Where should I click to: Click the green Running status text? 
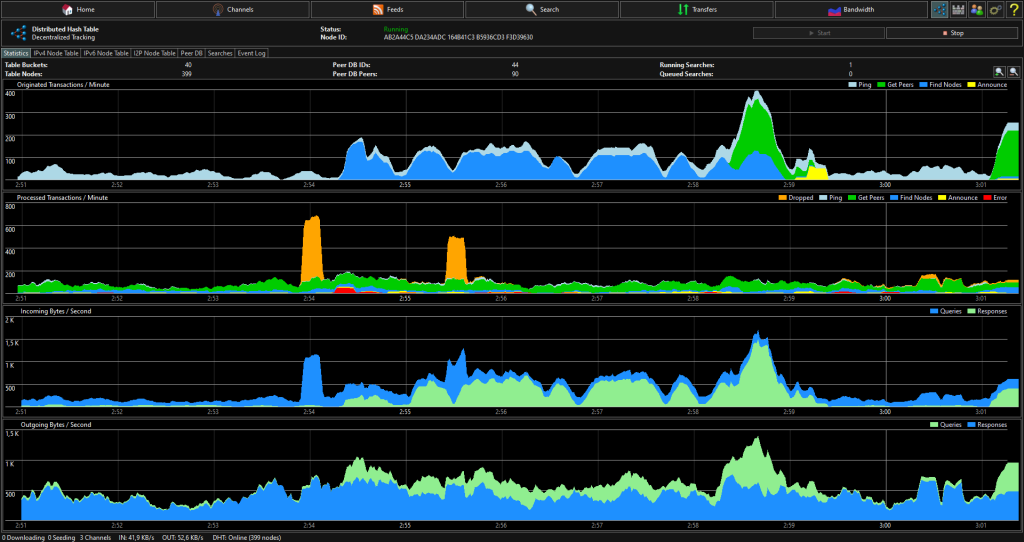pos(396,29)
